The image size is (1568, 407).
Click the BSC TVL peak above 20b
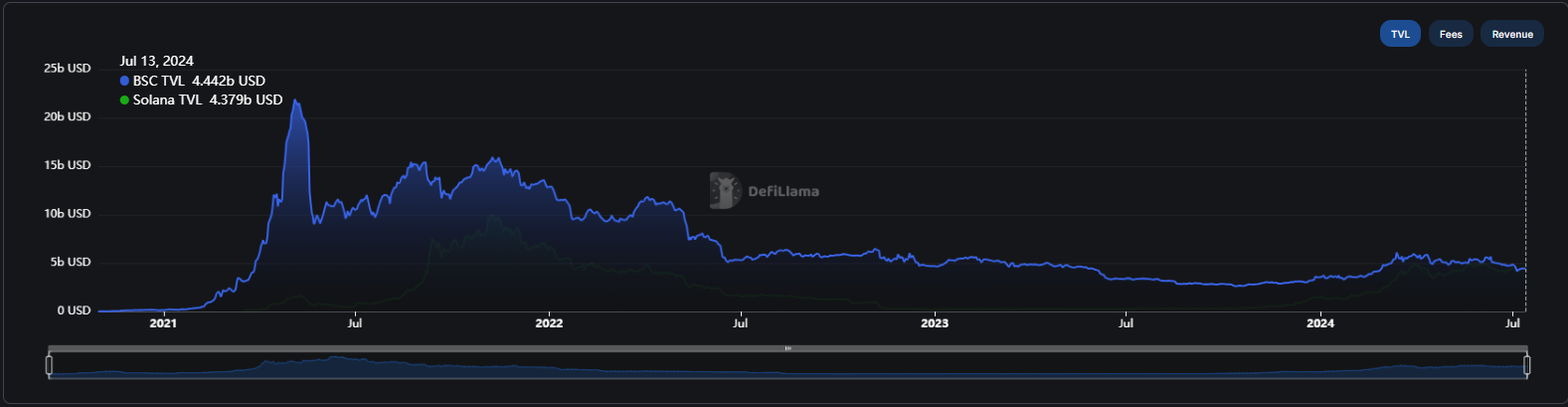tap(294, 101)
